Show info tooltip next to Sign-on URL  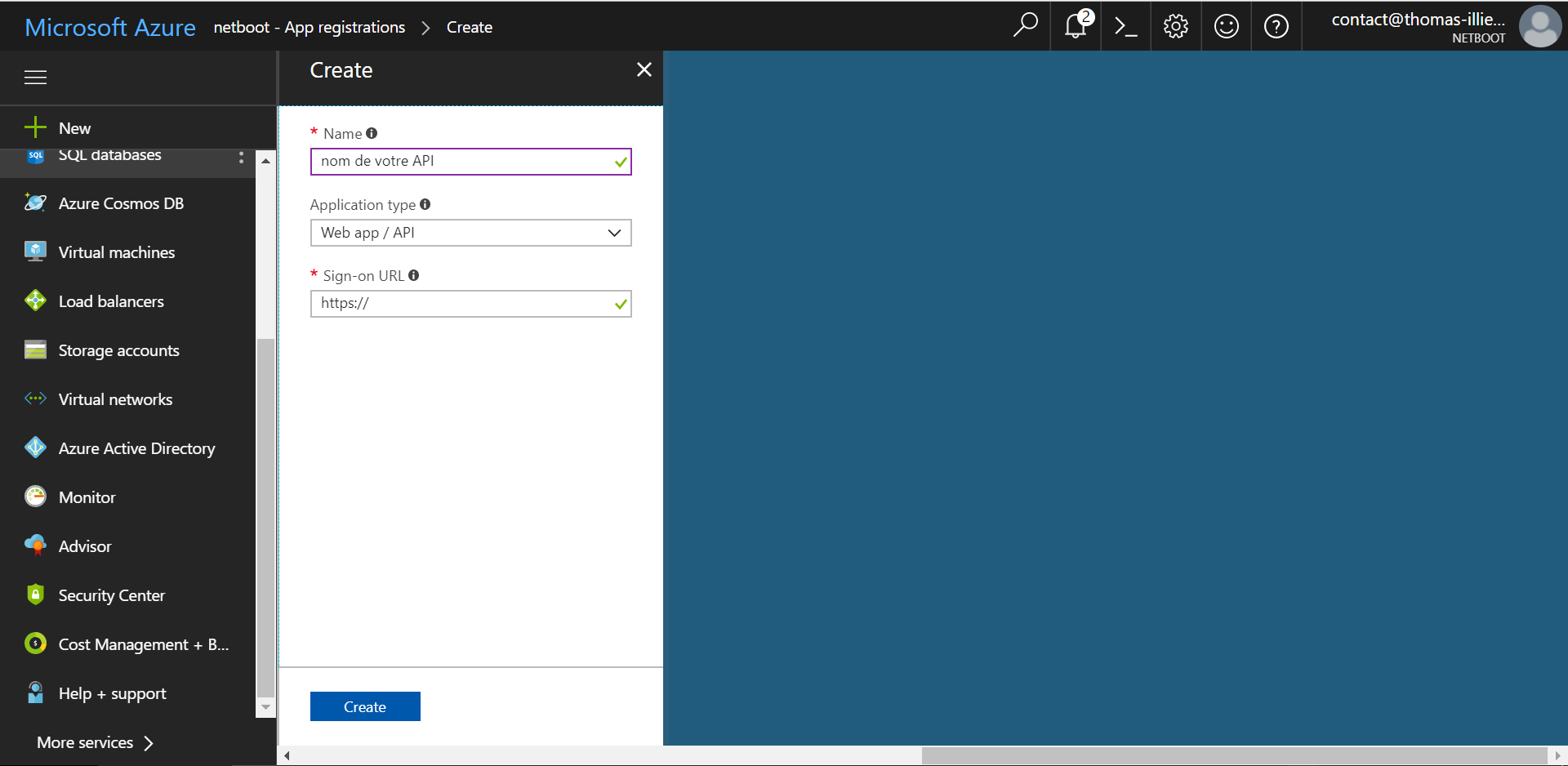pyautogui.click(x=414, y=275)
